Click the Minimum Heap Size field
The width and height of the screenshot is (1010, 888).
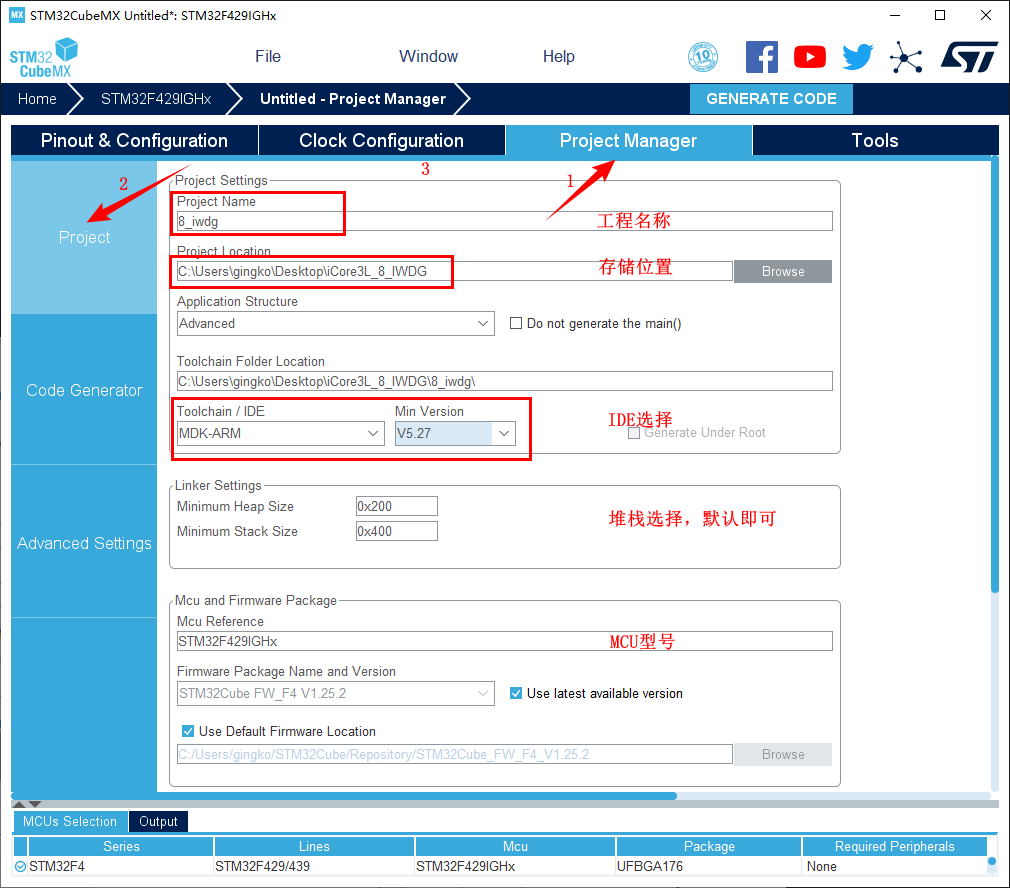(x=396, y=506)
